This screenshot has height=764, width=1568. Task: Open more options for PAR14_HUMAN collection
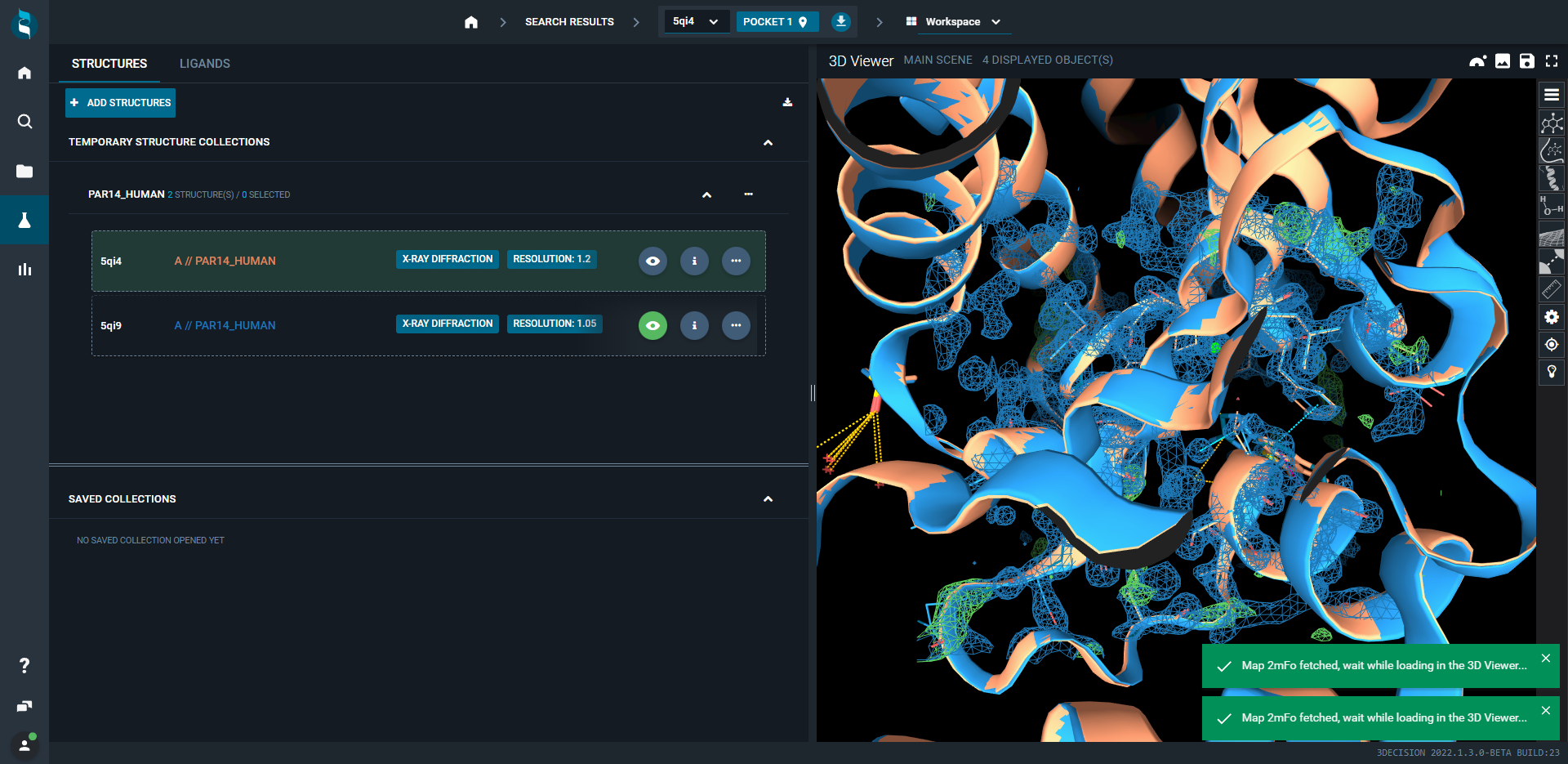click(x=748, y=194)
